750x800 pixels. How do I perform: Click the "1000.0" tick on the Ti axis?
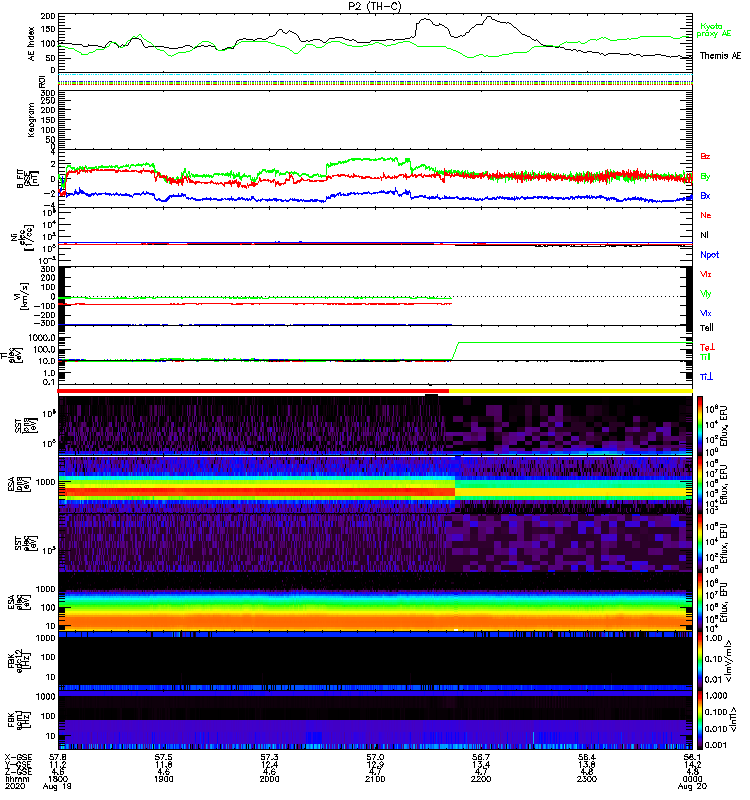[x=42, y=338]
